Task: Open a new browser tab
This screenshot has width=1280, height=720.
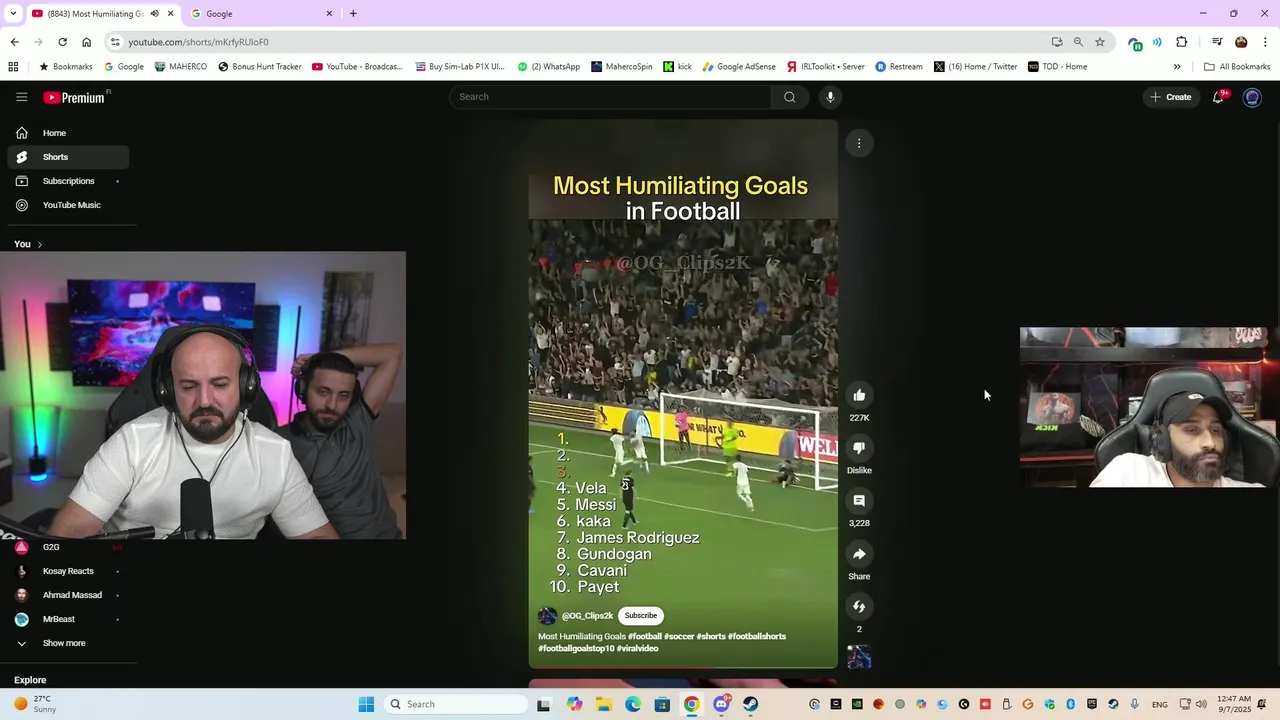Action: tap(353, 13)
